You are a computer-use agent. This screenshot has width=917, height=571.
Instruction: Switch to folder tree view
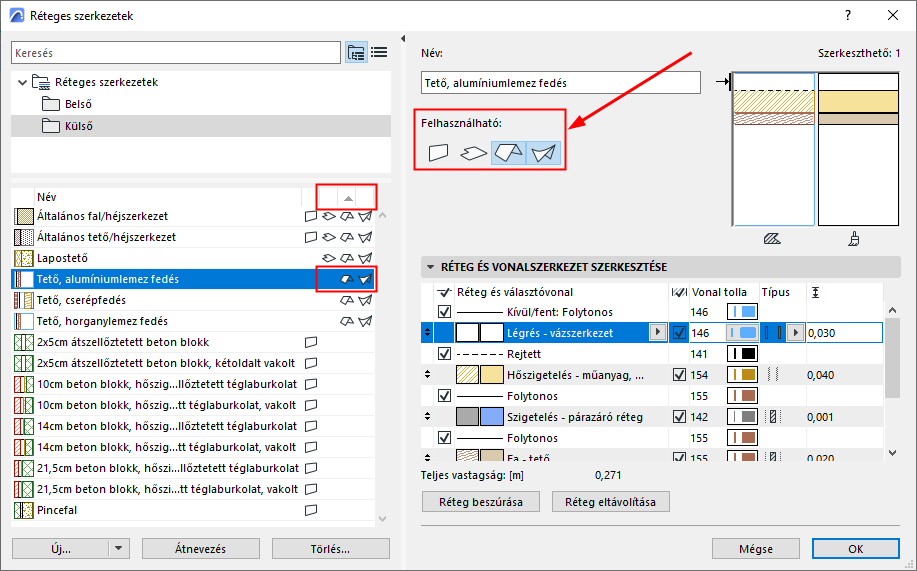tap(356, 53)
